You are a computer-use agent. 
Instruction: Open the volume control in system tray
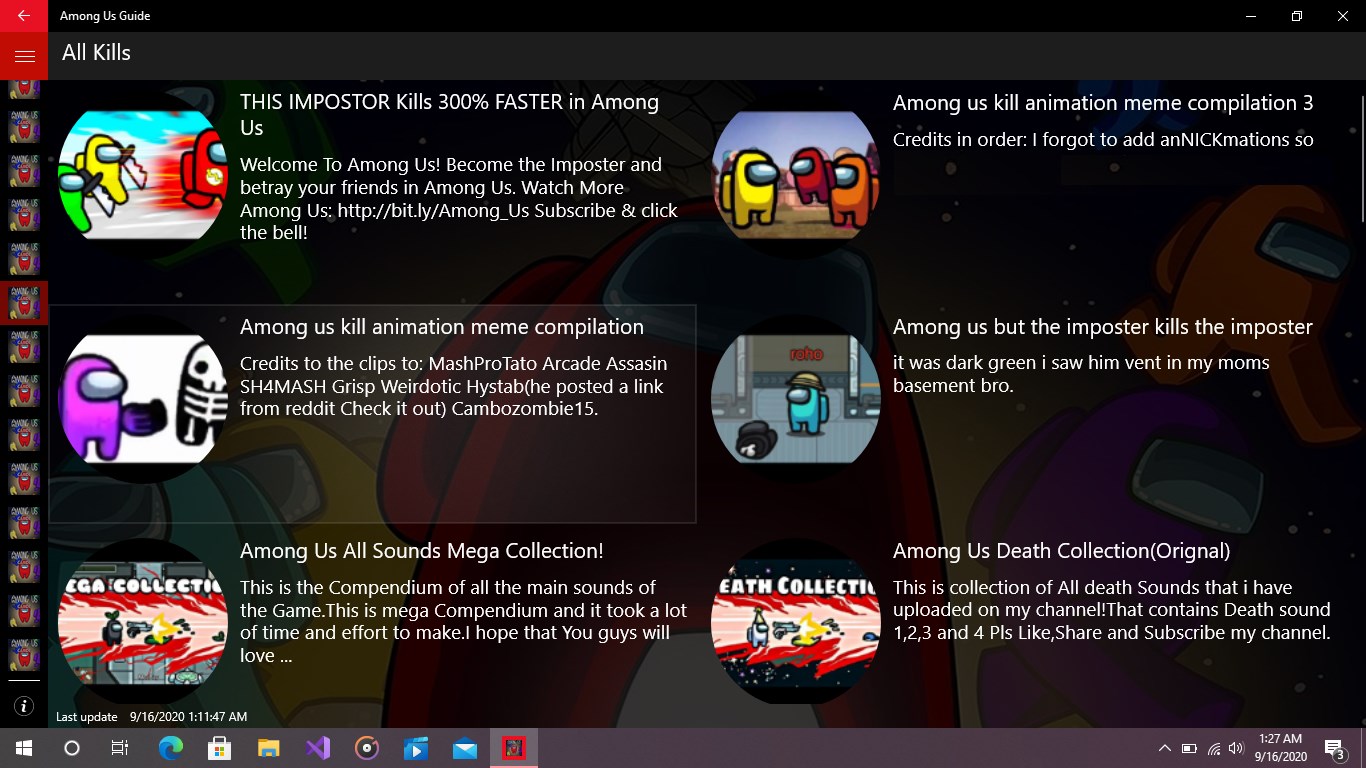coord(1236,748)
